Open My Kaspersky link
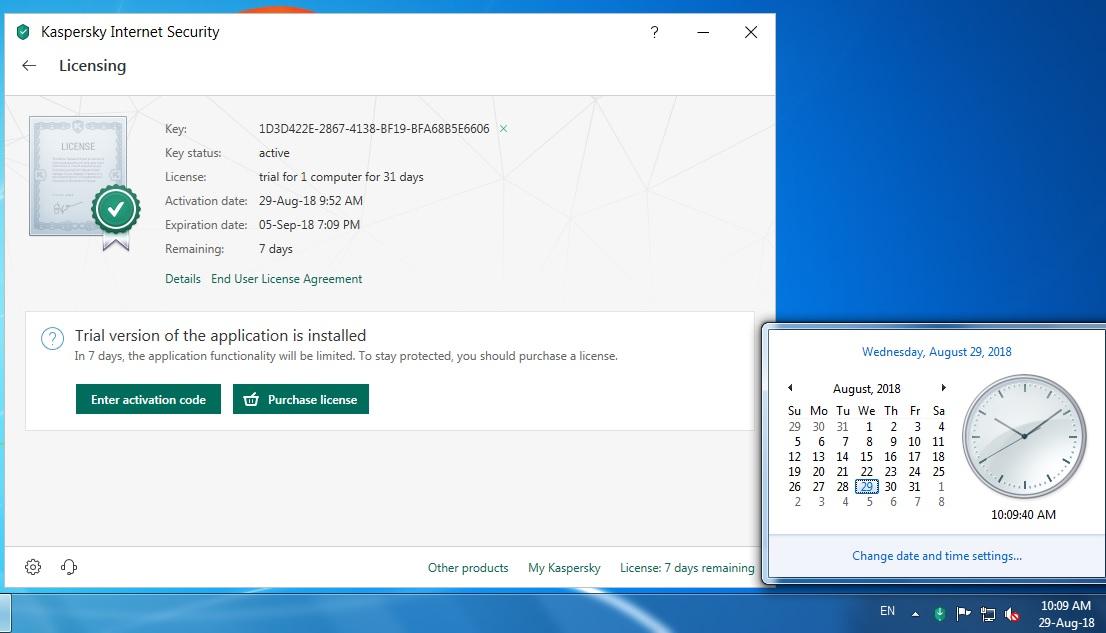The image size is (1106, 633). coord(564,567)
